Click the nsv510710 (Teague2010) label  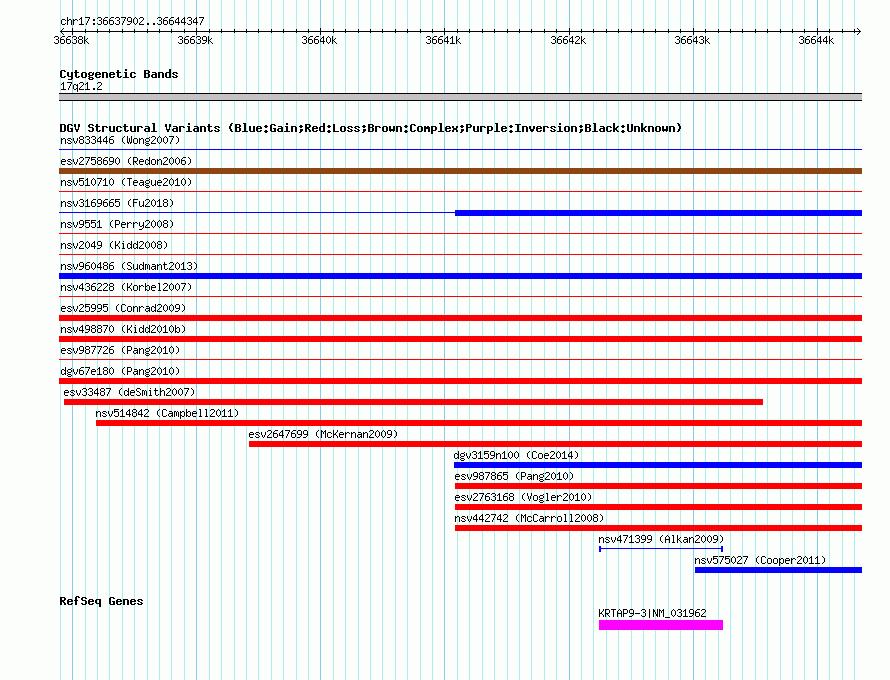126,182
